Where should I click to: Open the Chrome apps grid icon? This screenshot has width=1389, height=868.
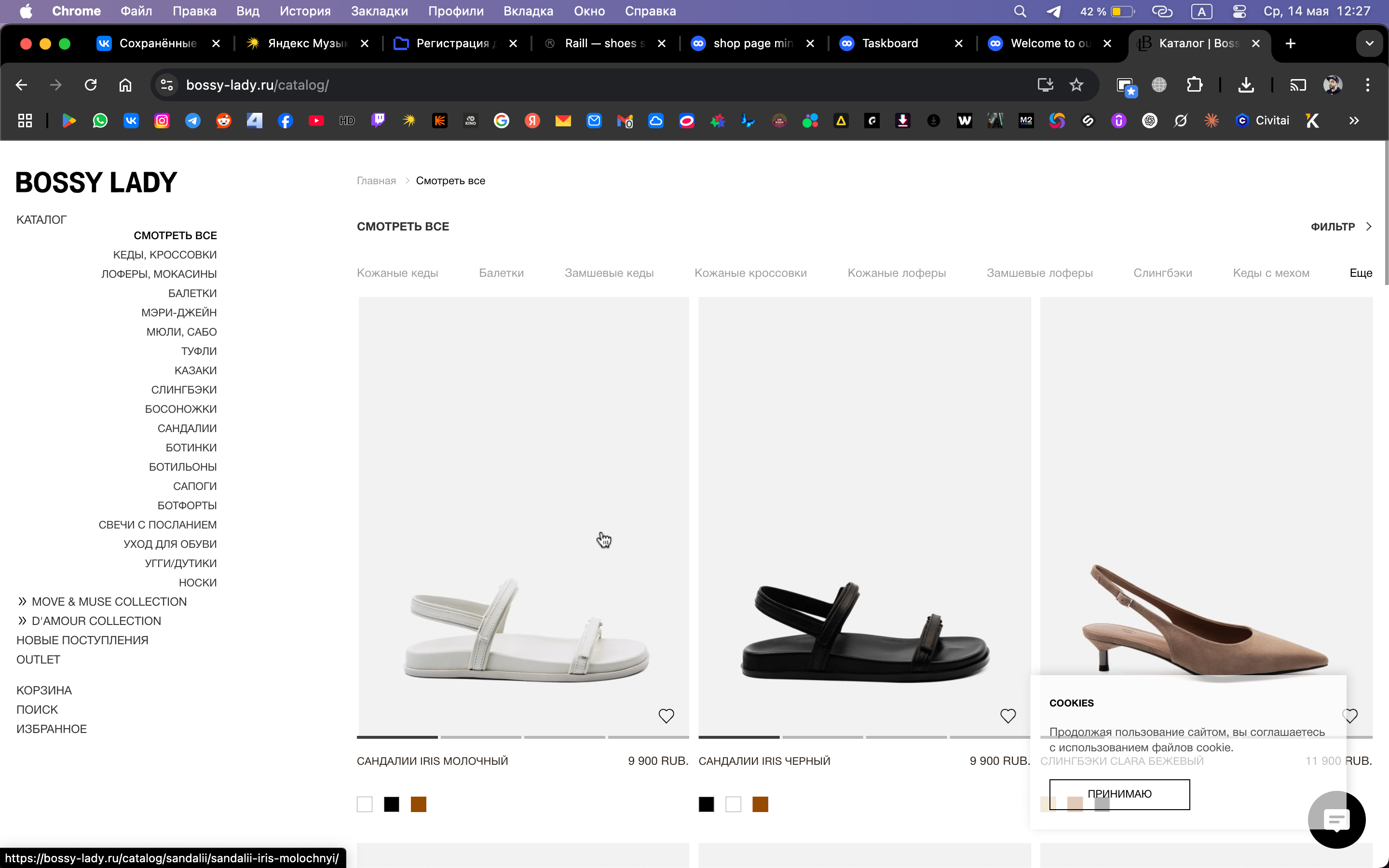click(x=25, y=121)
